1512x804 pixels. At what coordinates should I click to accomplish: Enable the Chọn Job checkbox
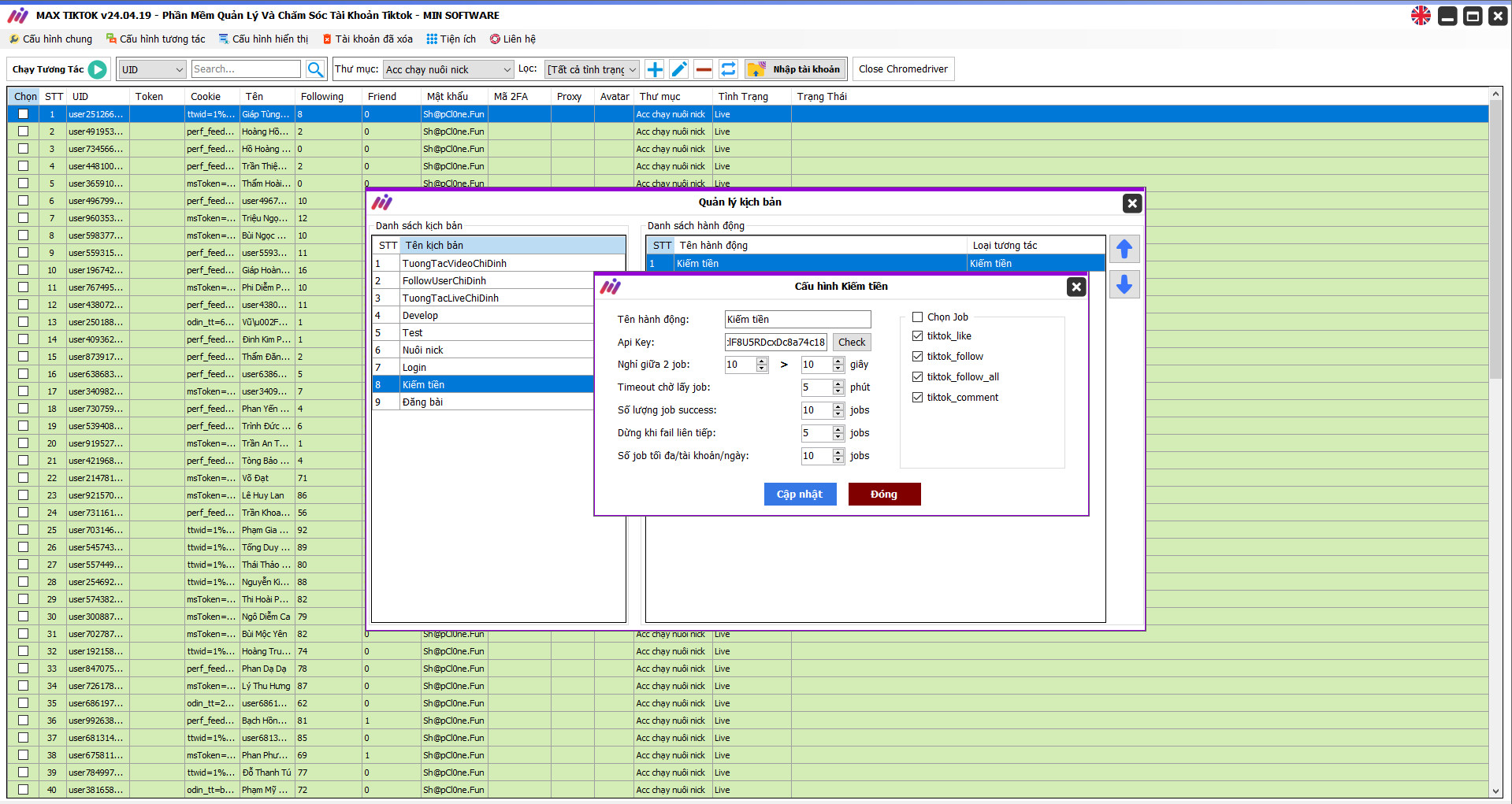click(x=917, y=317)
